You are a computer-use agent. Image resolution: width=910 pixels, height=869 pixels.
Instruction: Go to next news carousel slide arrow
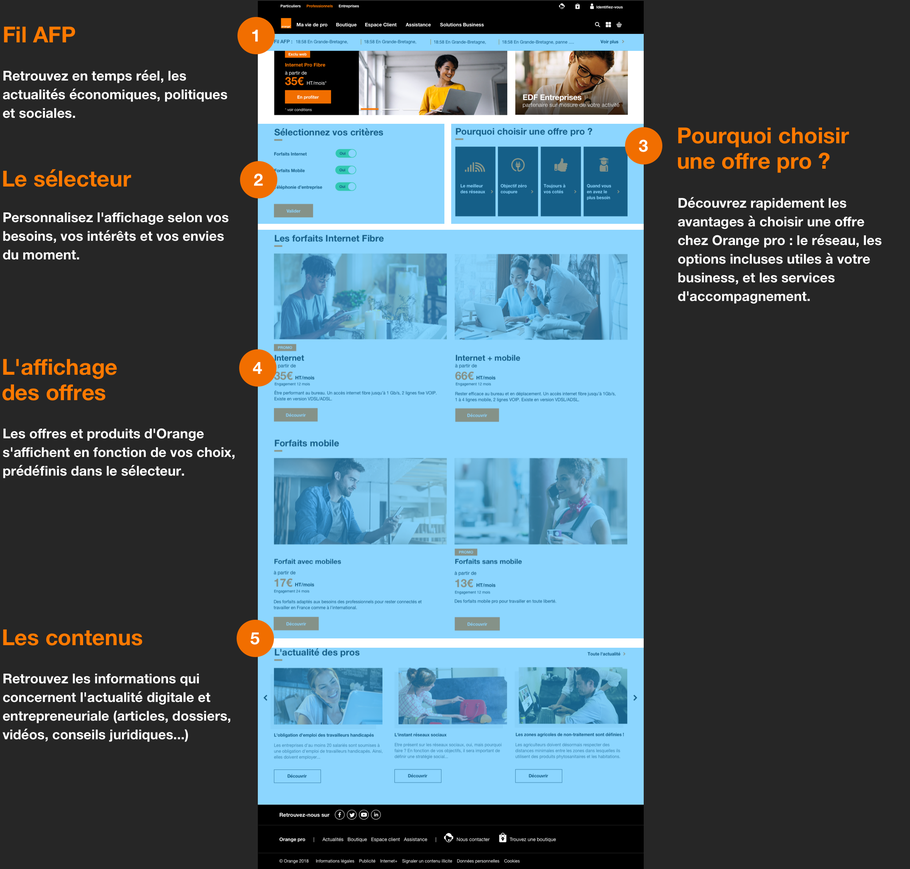coord(635,698)
